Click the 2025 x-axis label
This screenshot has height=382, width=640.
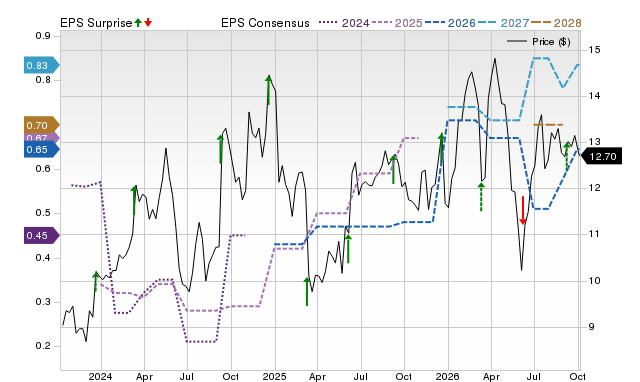(274, 376)
